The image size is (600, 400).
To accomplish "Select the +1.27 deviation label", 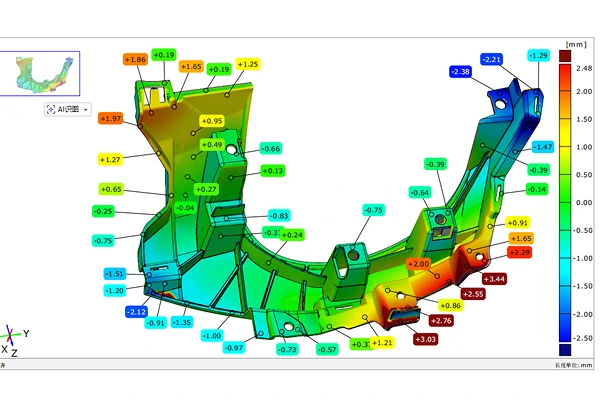I will [110, 160].
